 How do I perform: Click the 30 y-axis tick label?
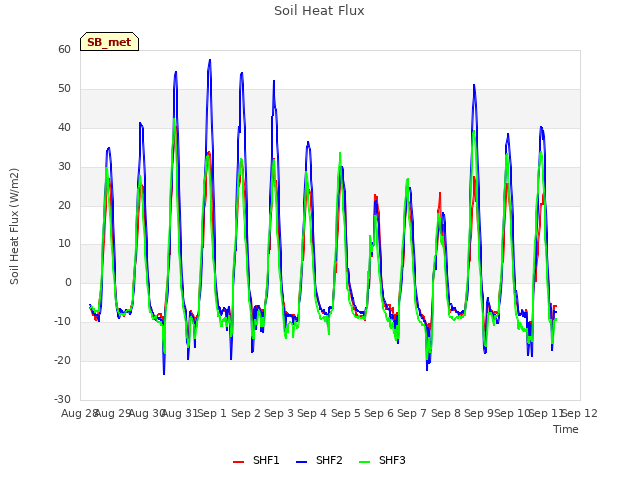click(64, 167)
